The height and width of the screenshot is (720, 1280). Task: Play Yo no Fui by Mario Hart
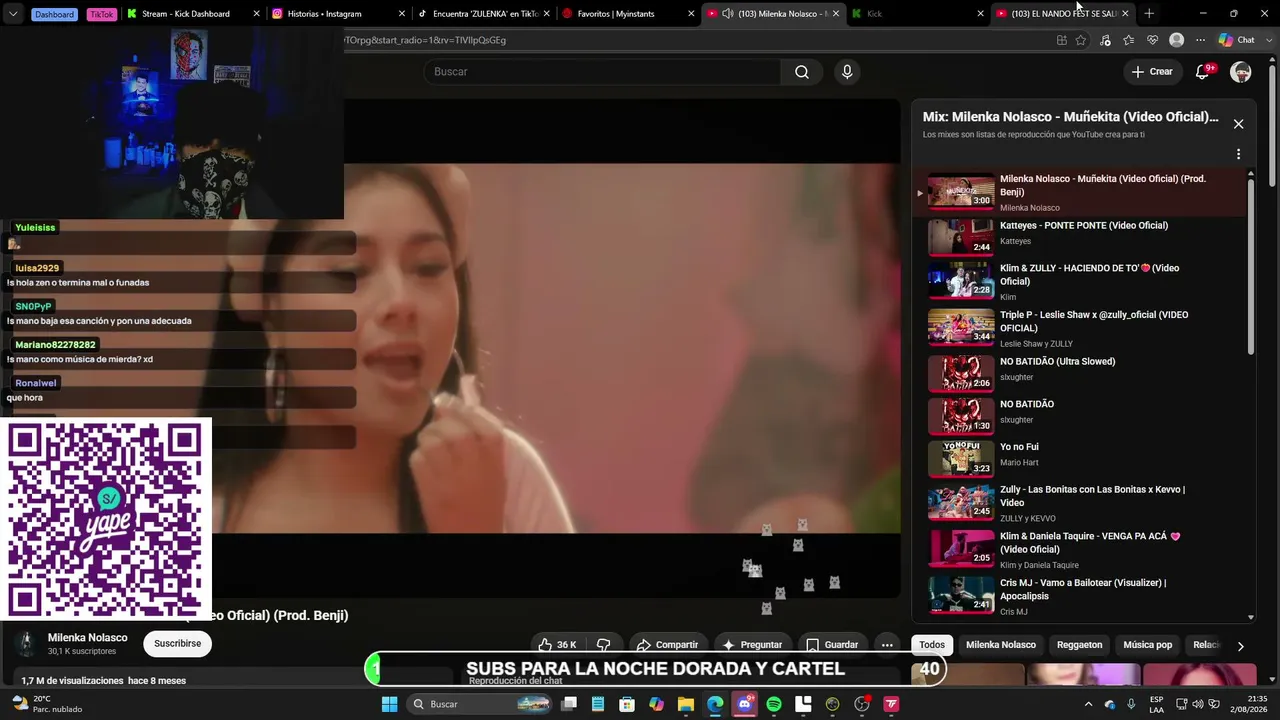pyautogui.click(x=1082, y=459)
